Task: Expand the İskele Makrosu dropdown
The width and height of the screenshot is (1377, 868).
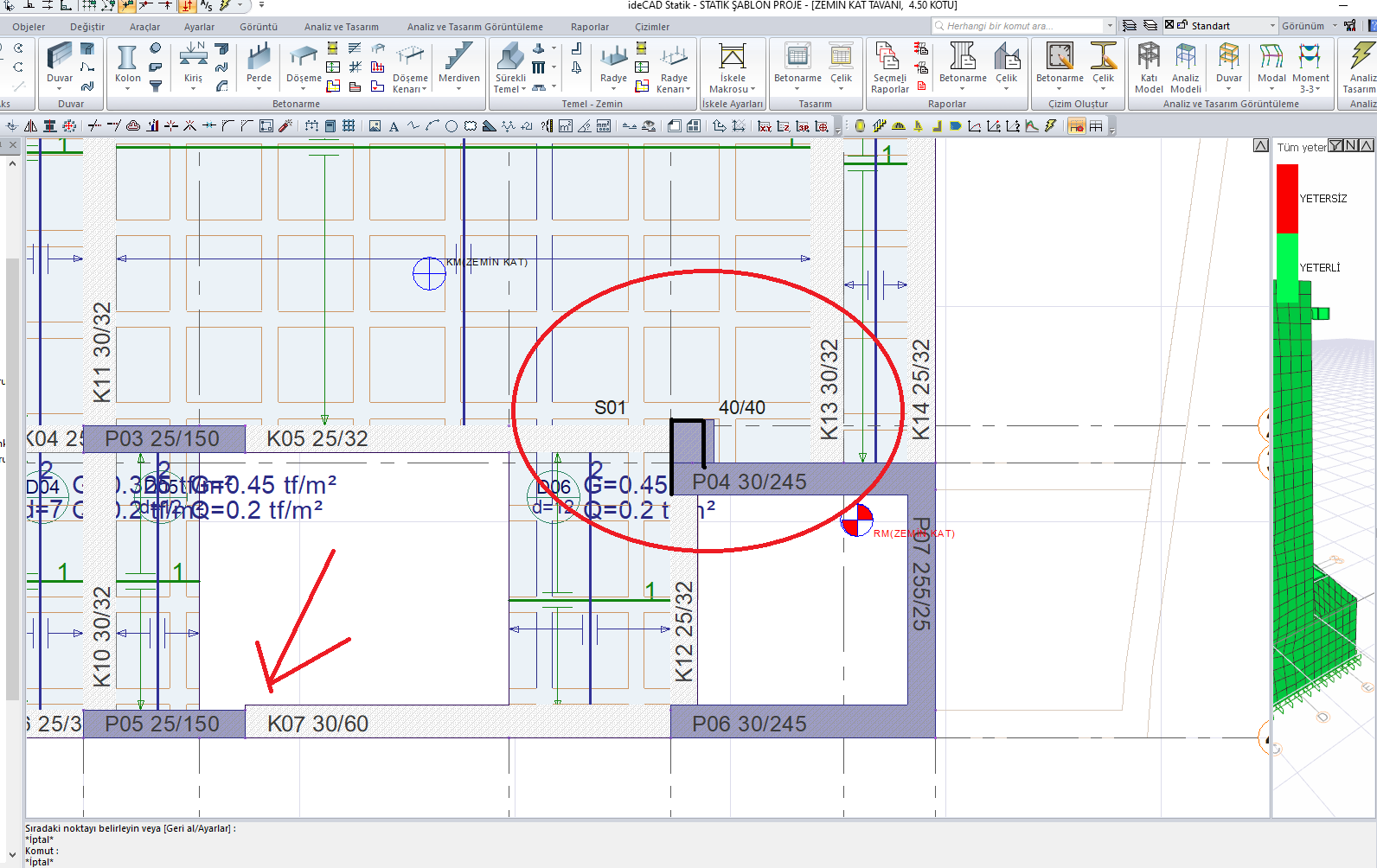Action: [x=732, y=89]
